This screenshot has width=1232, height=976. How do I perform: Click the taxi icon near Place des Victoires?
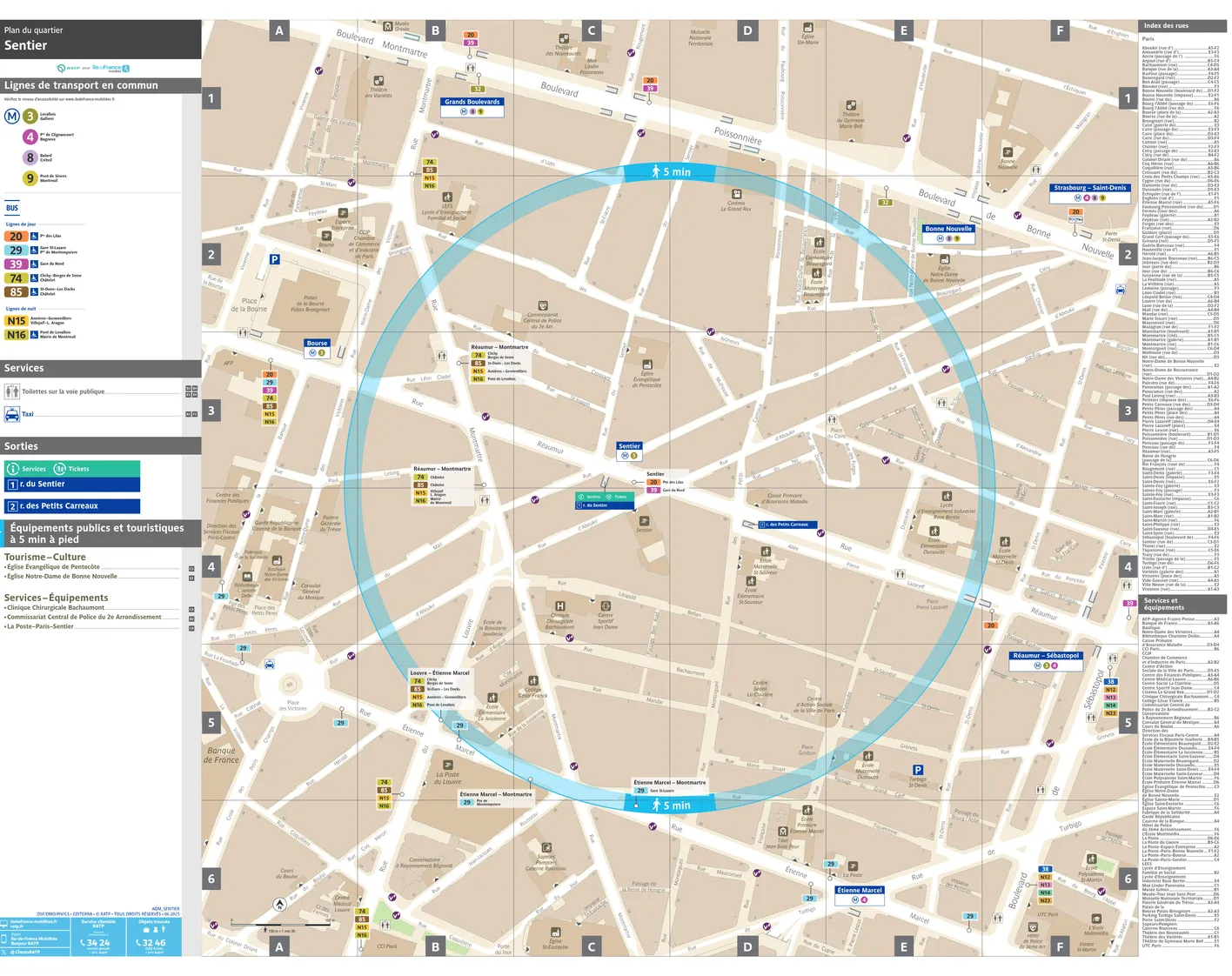click(x=270, y=665)
